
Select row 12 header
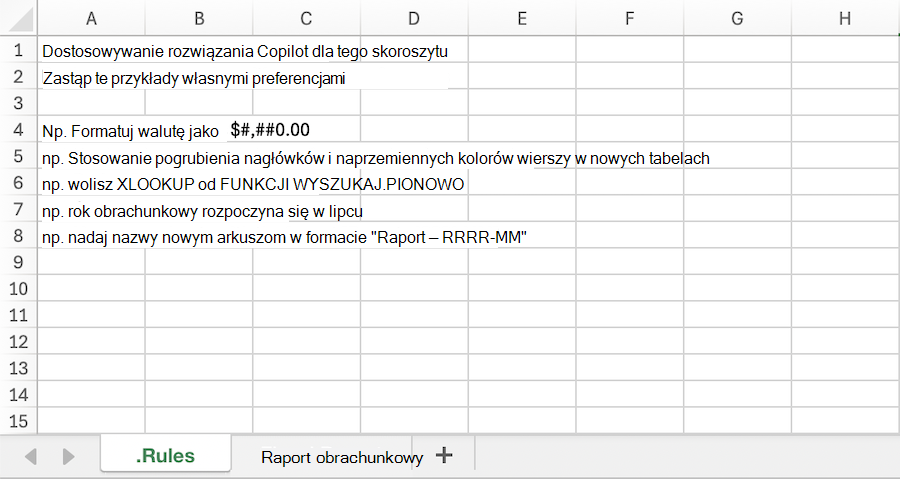[x=18, y=341]
